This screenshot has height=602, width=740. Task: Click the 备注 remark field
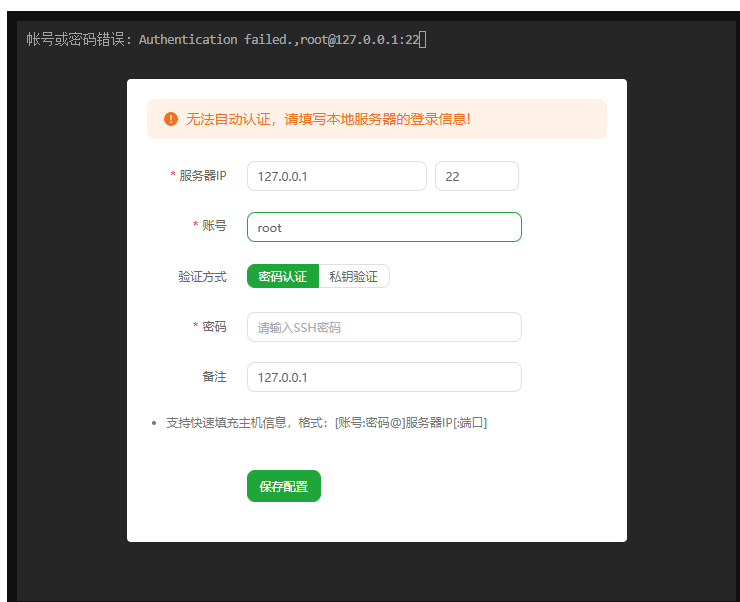pyautogui.click(x=384, y=377)
